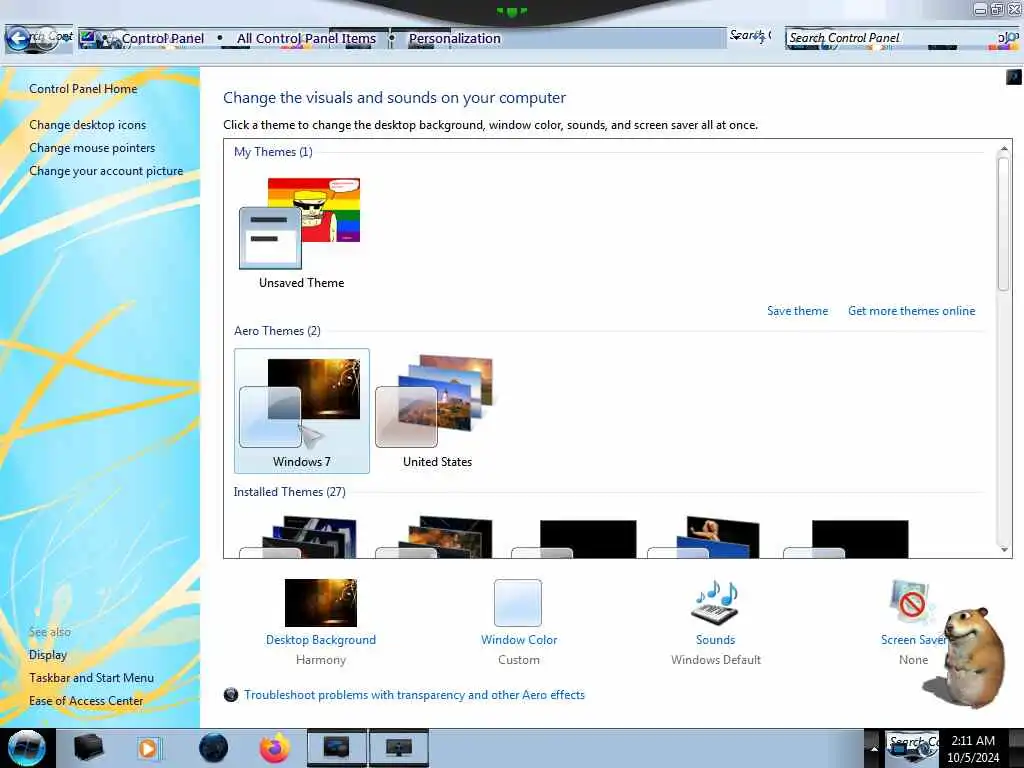Minimize the Personalization window
The height and width of the screenshot is (768, 1024).
[980, 9]
